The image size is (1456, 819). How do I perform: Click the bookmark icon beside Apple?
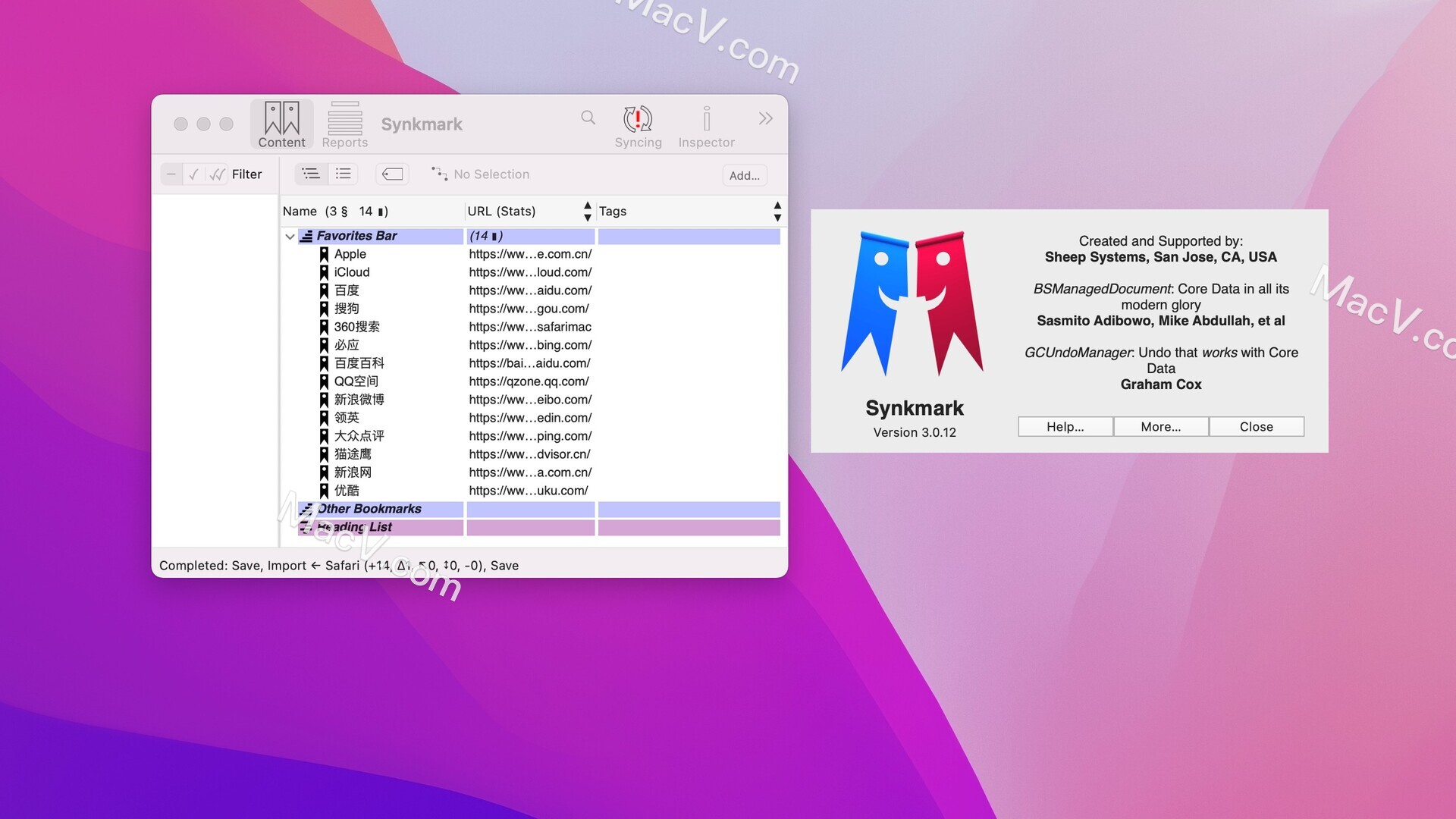324,254
